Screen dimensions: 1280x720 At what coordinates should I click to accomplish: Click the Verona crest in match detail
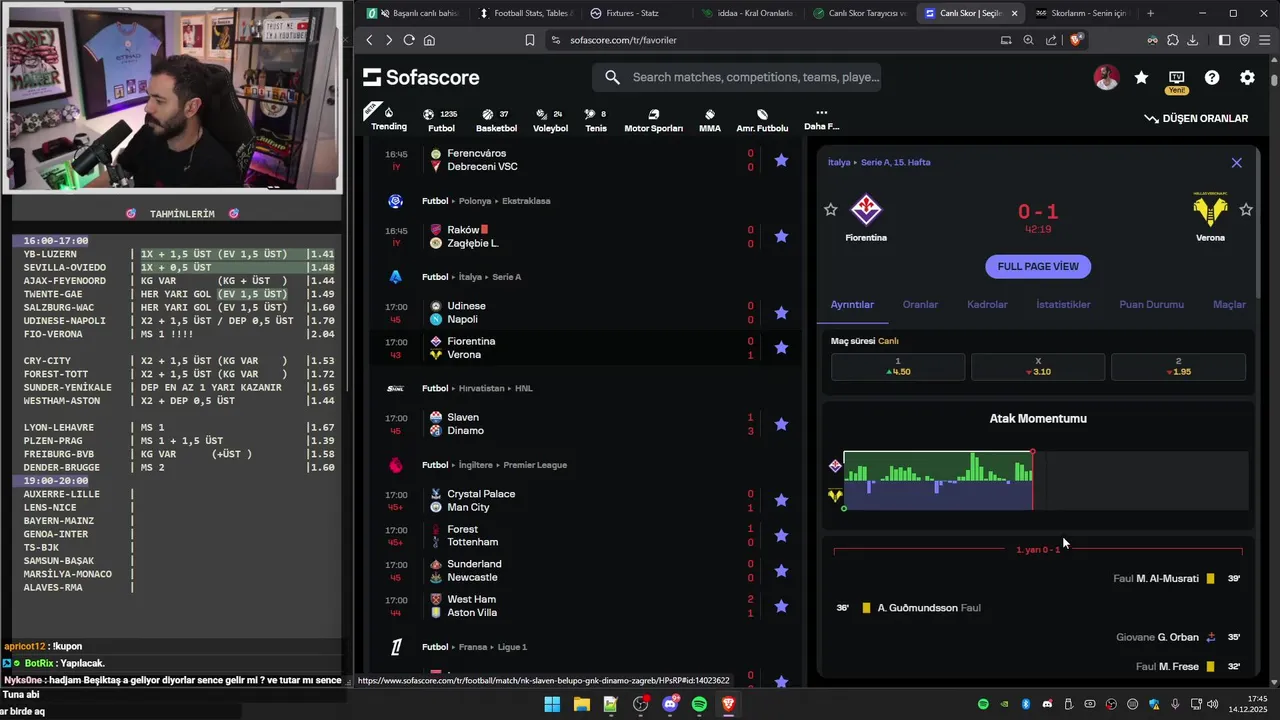click(x=1210, y=210)
